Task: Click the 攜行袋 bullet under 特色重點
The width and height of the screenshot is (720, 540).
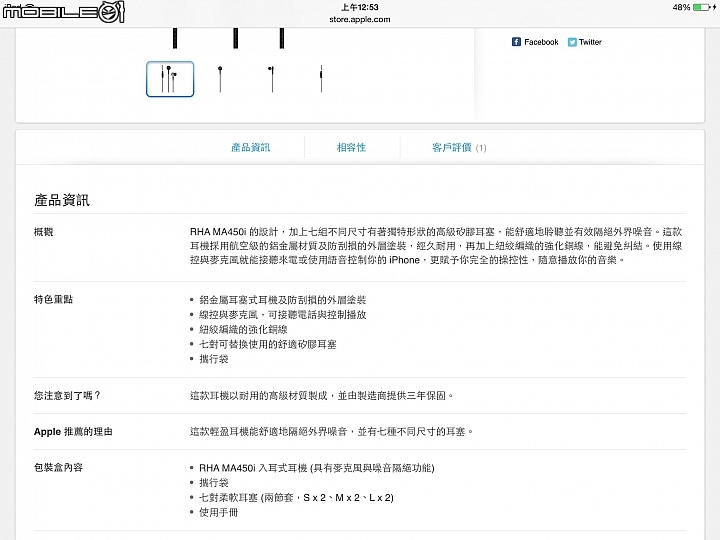Action: 214,359
